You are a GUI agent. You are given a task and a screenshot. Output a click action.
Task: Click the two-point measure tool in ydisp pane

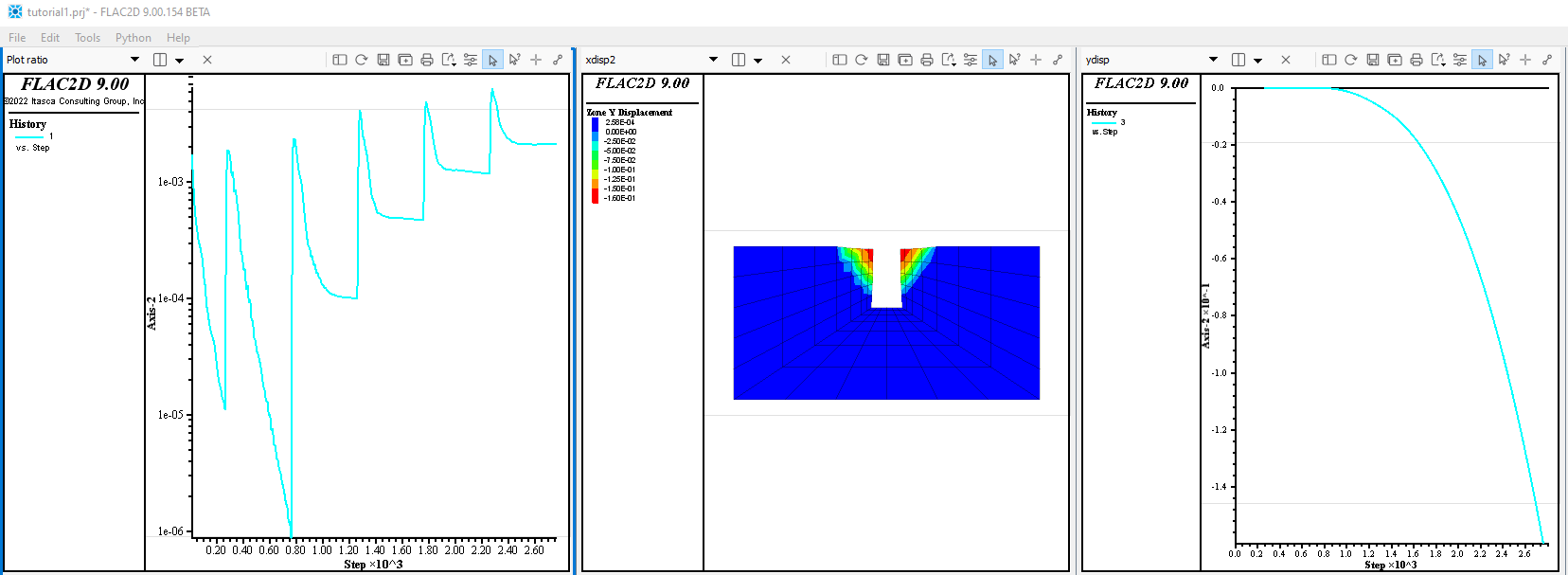point(1547,60)
